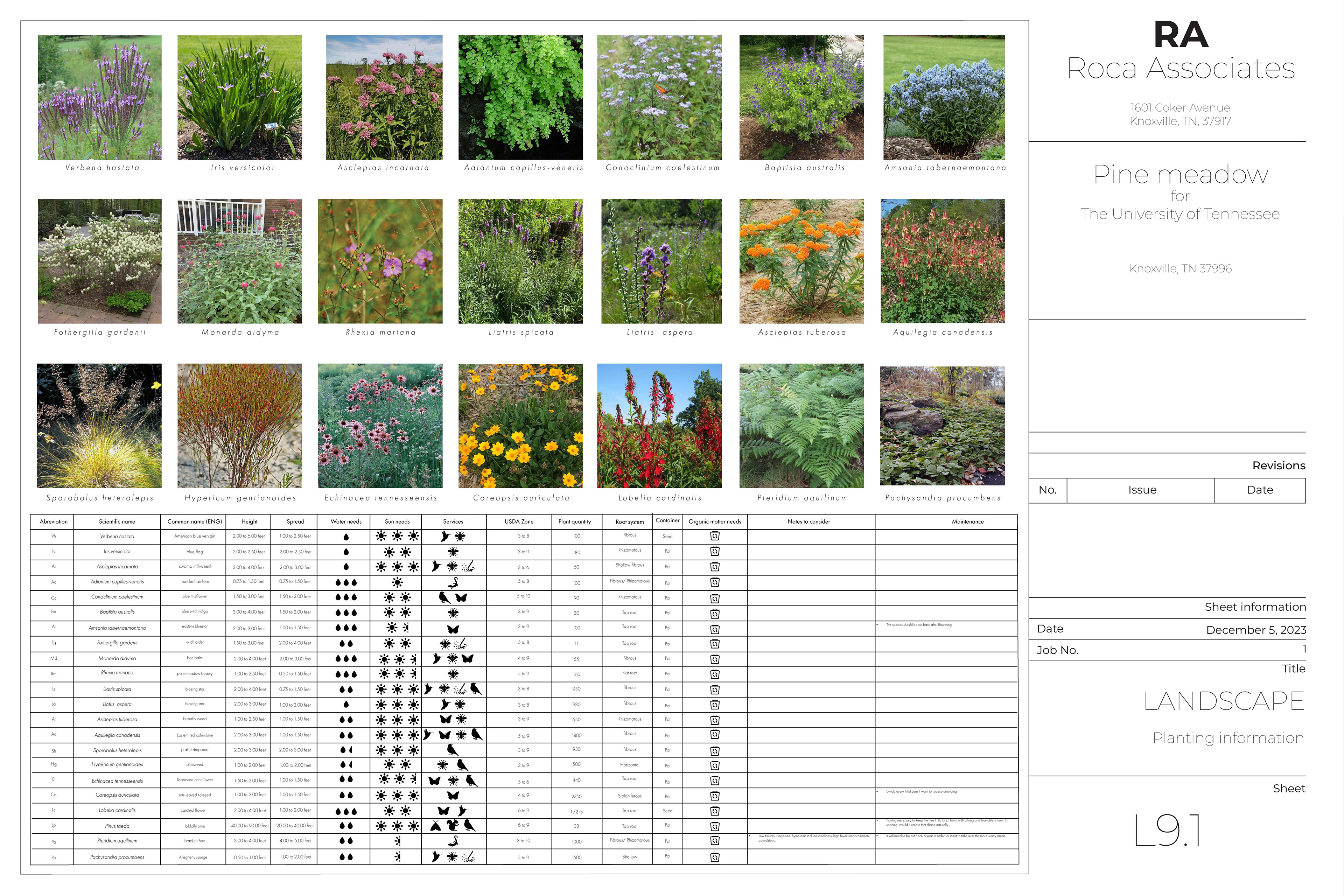The image size is (1344, 896).
Task: Click the half-sun icon in Pteridium aquilinum row
Action: 398,841
